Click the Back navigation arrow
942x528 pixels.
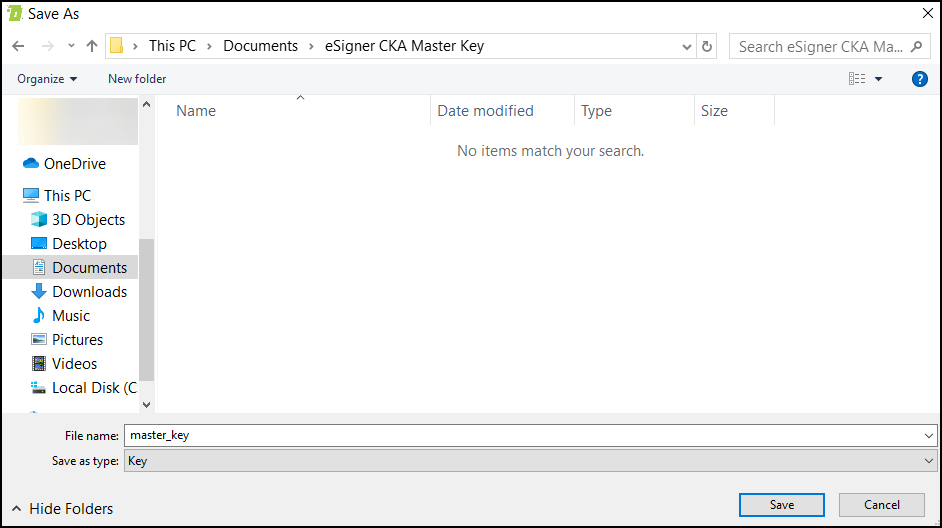(x=18, y=46)
